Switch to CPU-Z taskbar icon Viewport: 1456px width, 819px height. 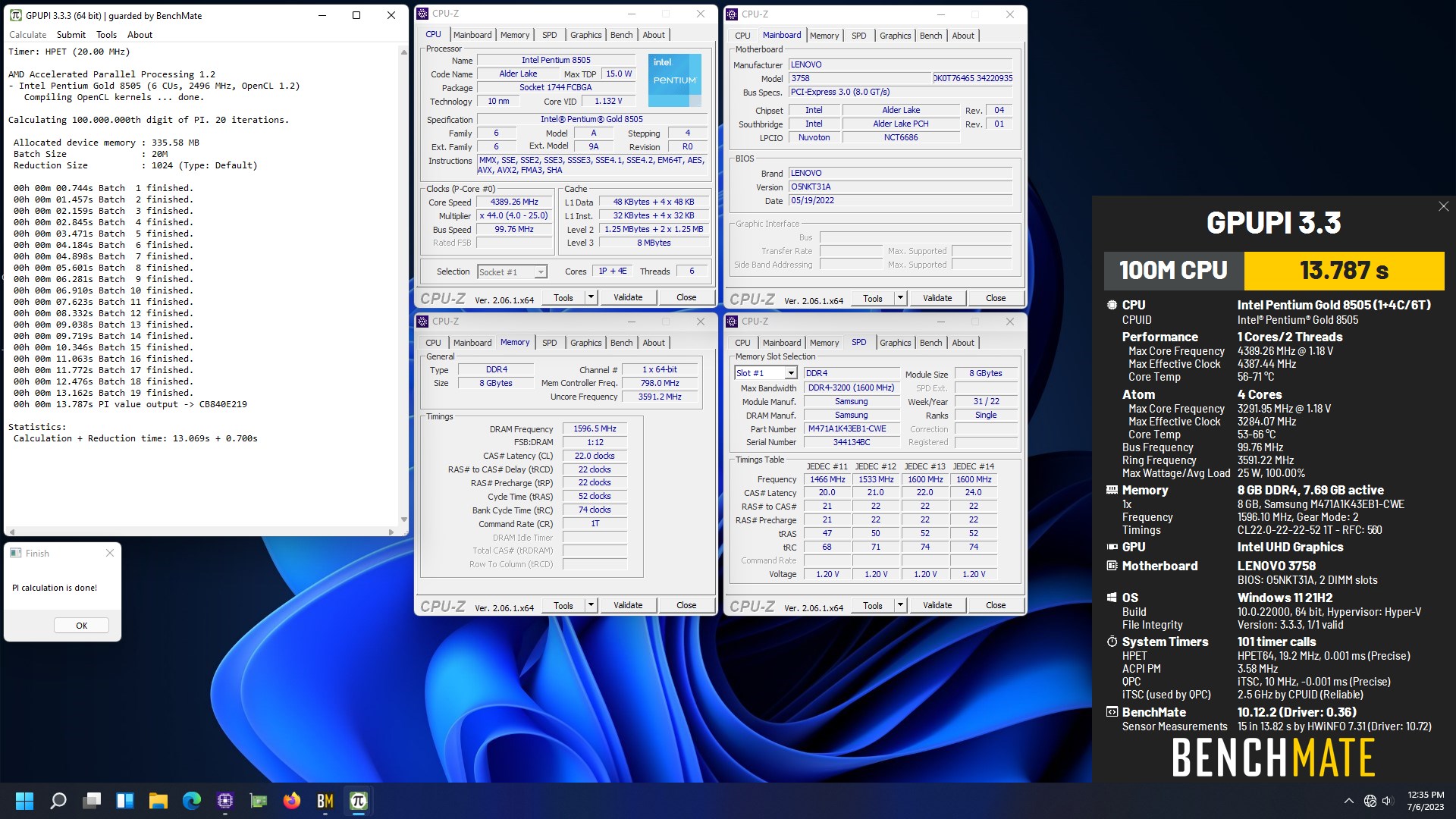pos(225,801)
